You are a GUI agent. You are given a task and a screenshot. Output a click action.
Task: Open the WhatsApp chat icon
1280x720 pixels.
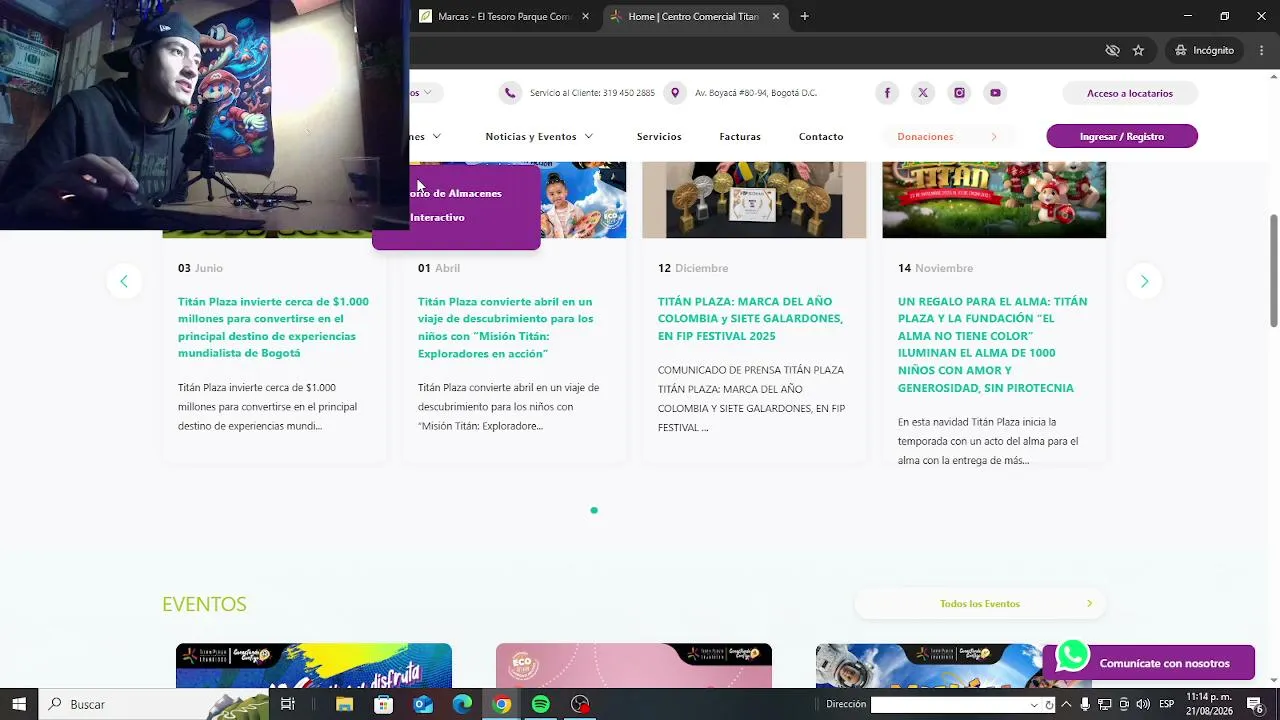tap(1072, 655)
